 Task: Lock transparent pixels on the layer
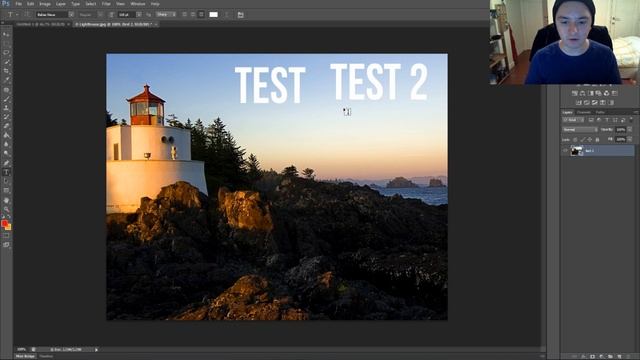point(575,140)
